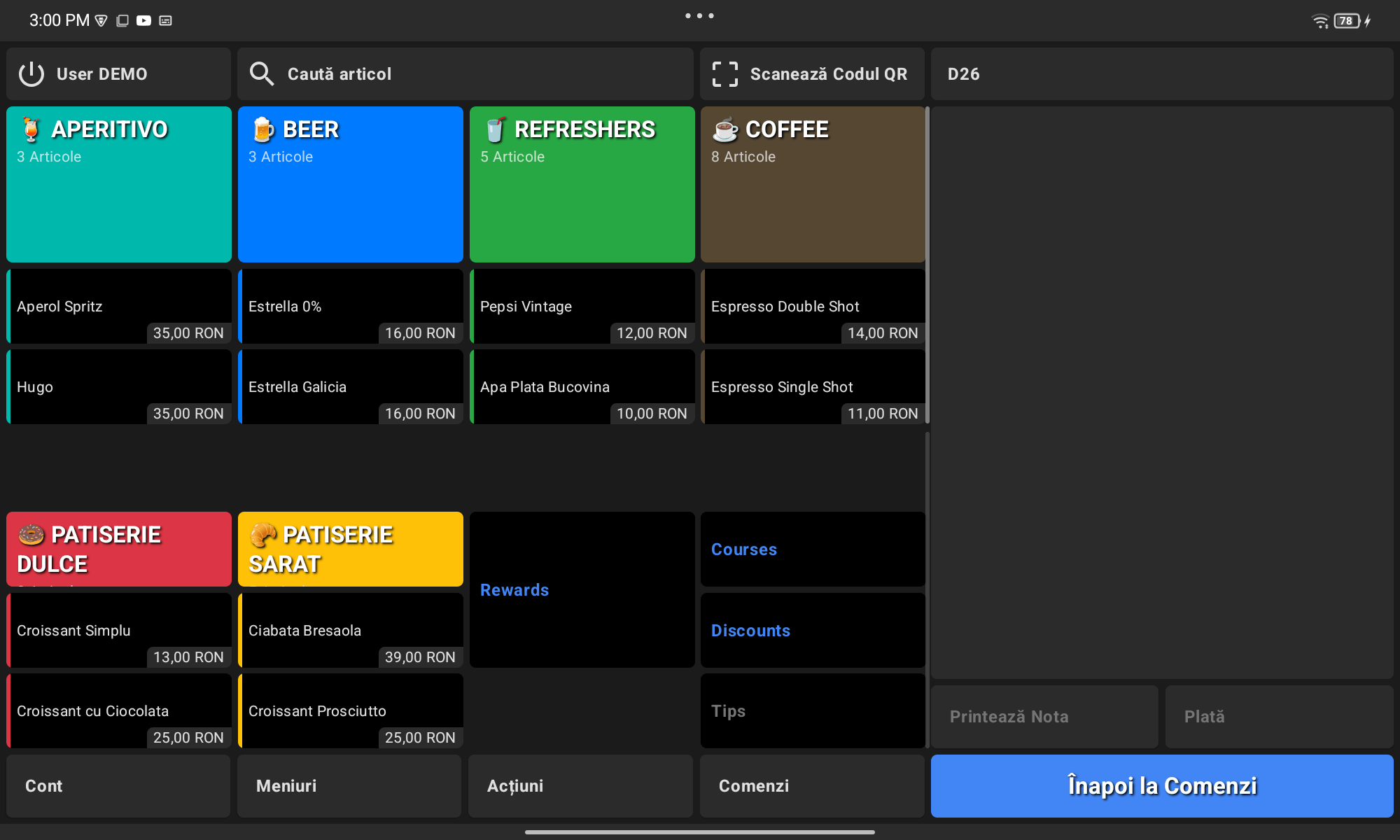Tap the croissant icon on PATISERIE SARAT

pyautogui.click(x=263, y=535)
